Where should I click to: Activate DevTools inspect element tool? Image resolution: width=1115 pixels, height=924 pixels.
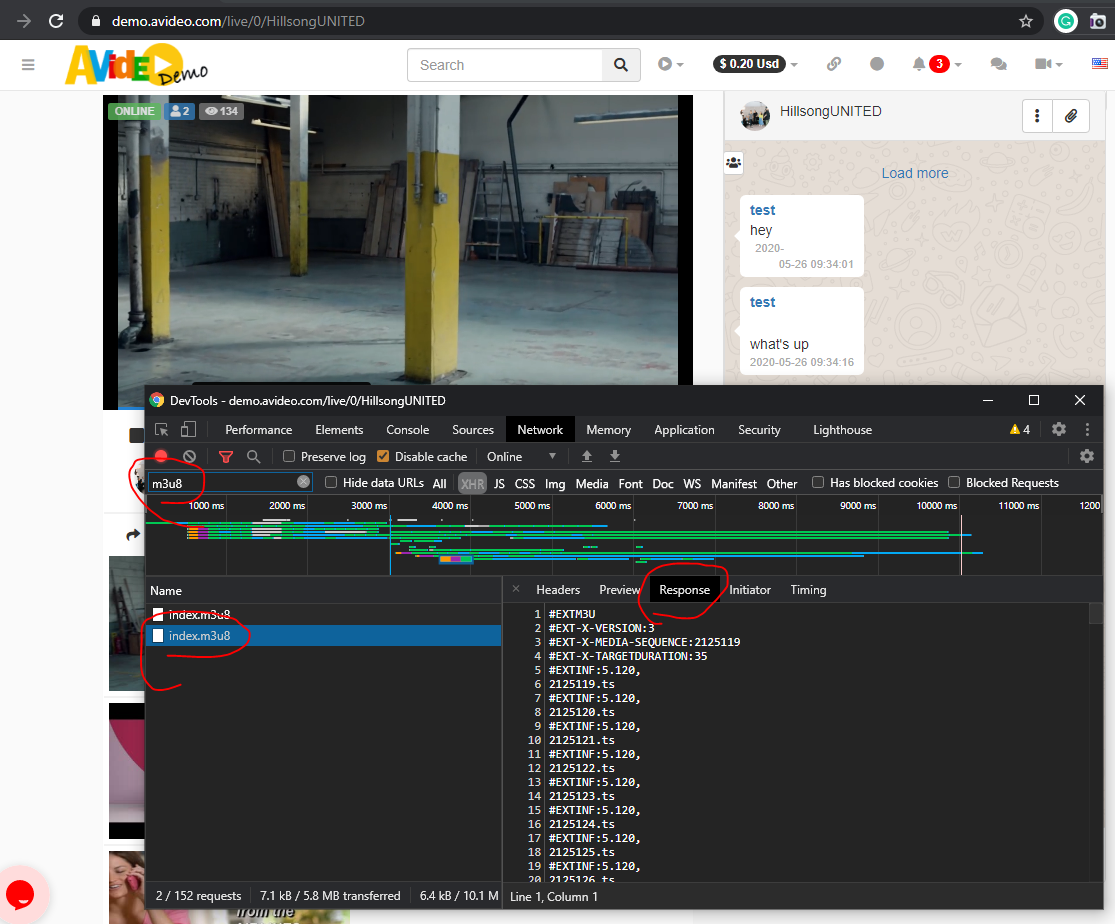(x=162, y=430)
